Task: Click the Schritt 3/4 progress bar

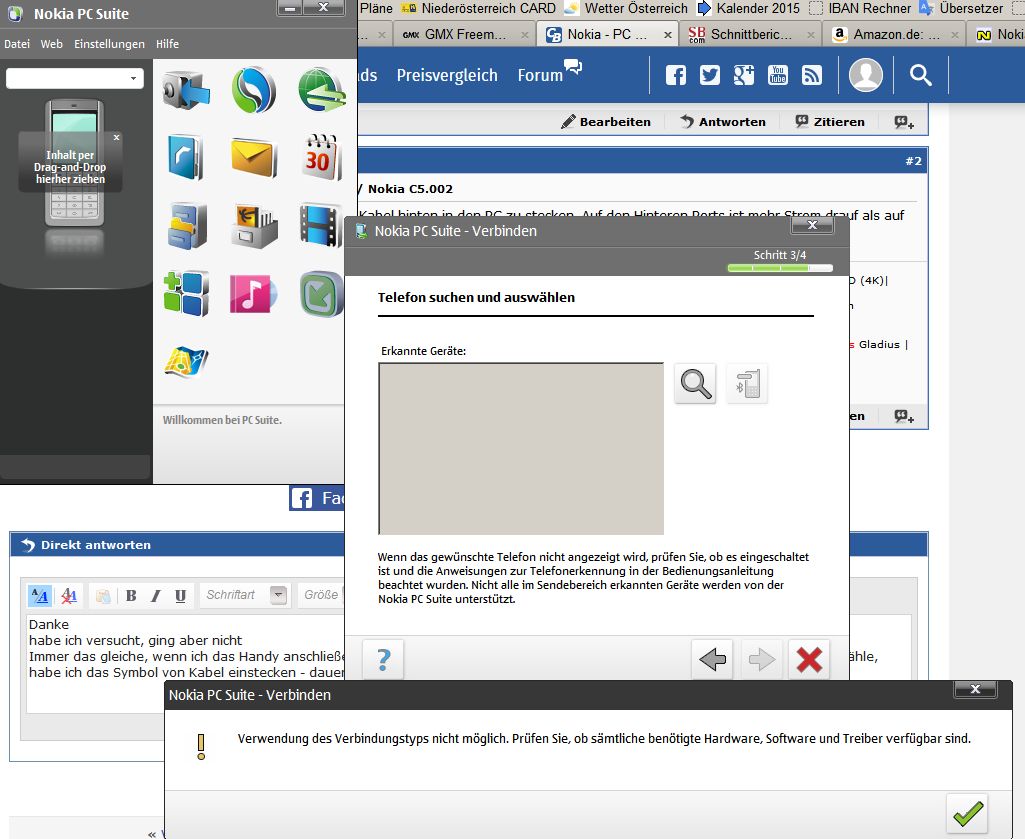Action: coord(780,267)
